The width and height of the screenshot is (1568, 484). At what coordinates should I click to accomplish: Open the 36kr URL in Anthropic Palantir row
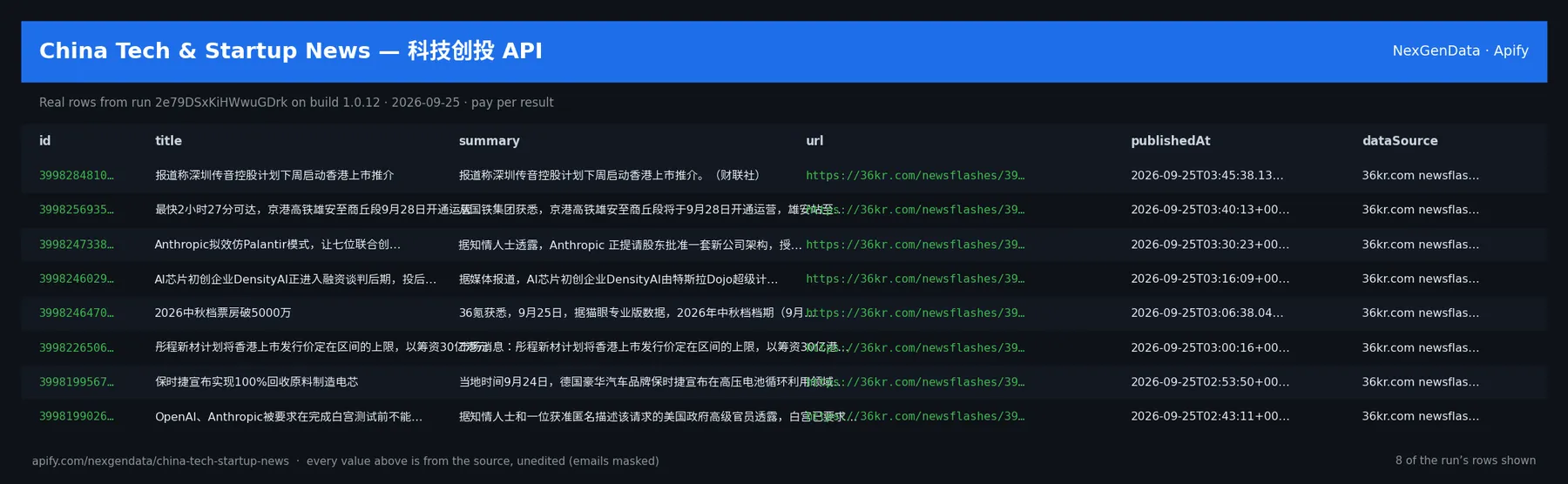915,245
